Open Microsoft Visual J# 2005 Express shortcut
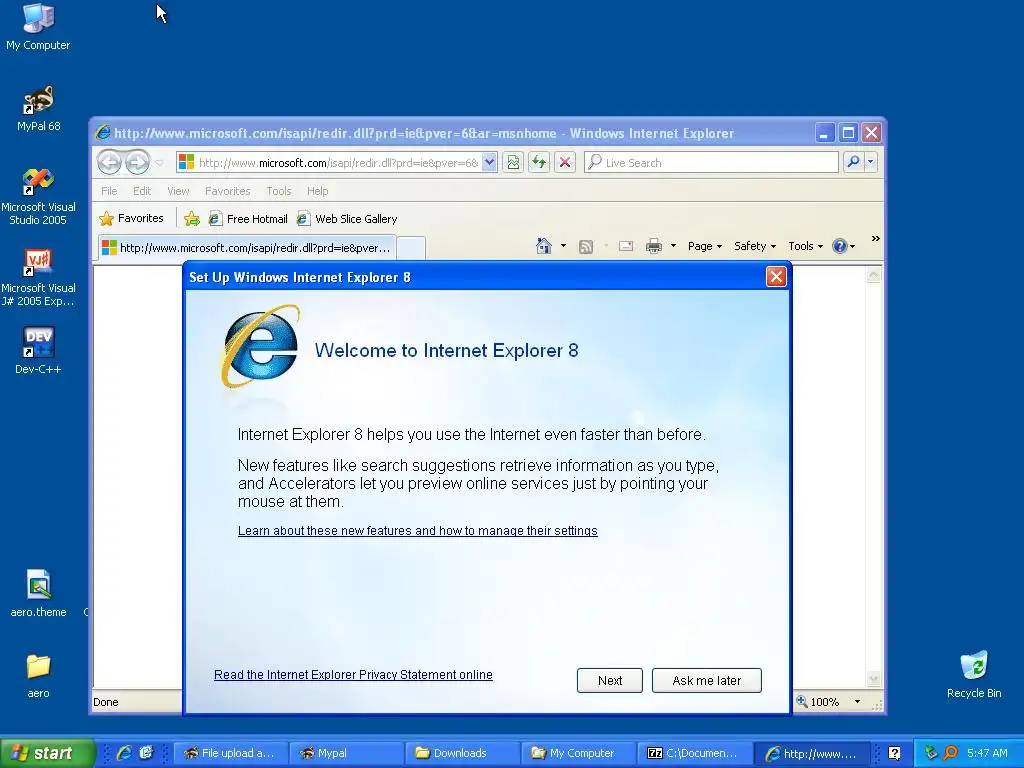The image size is (1024, 768). (x=38, y=278)
